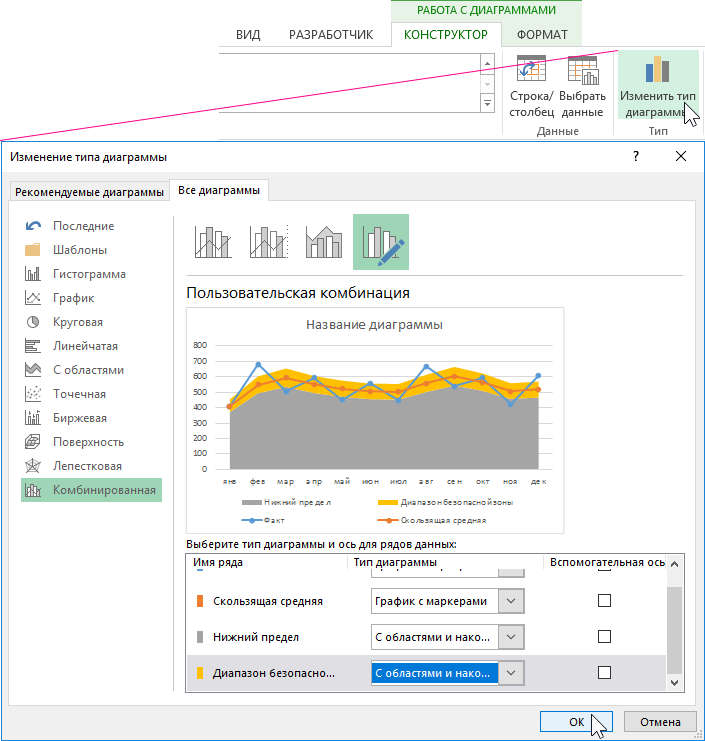Switch to Рекомендуемые диаграммы tab
Image resolution: width=705 pixels, height=741 pixels.
pyautogui.click(x=89, y=192)
